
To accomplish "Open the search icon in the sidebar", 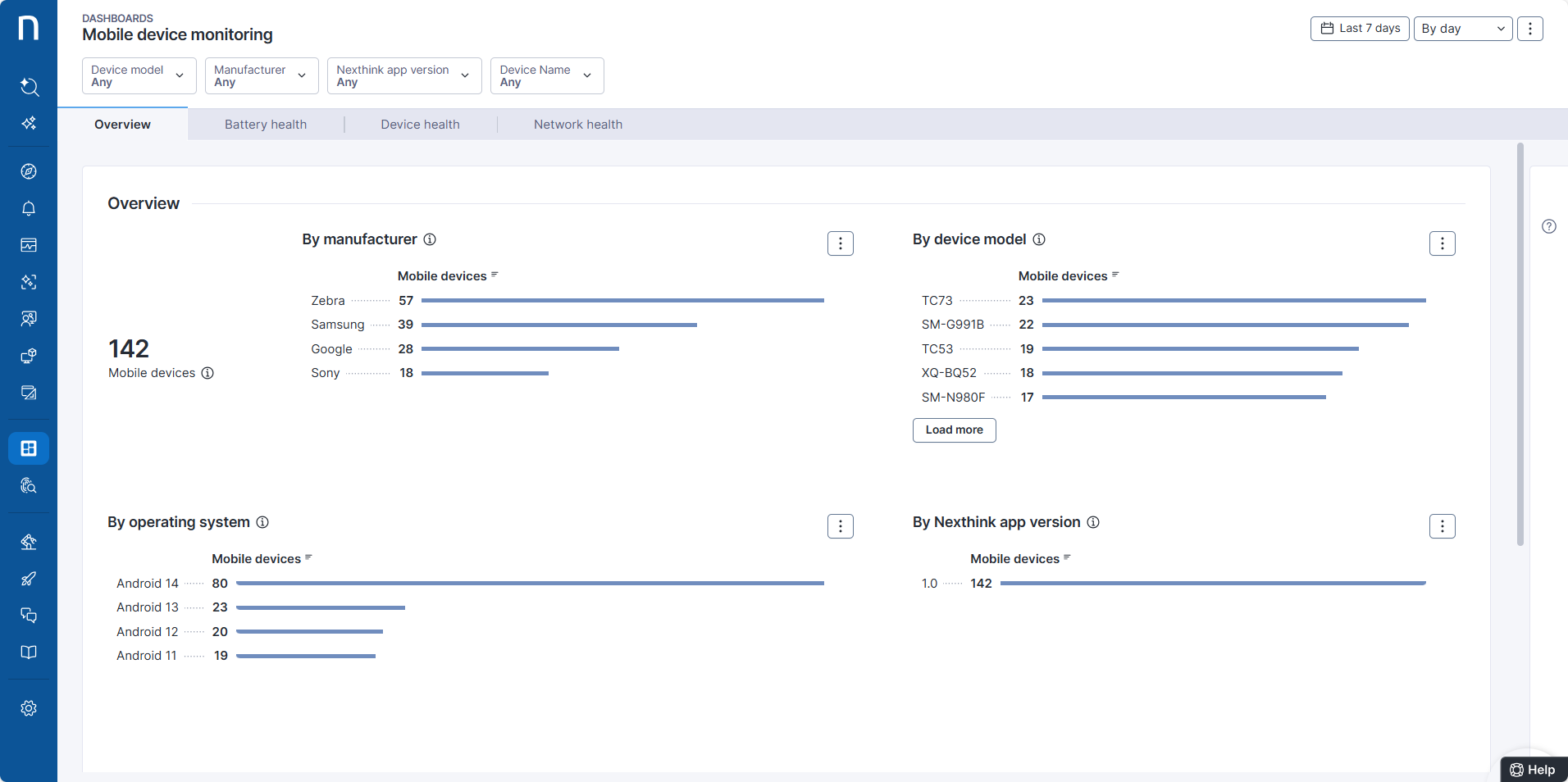I will point(29,86).
